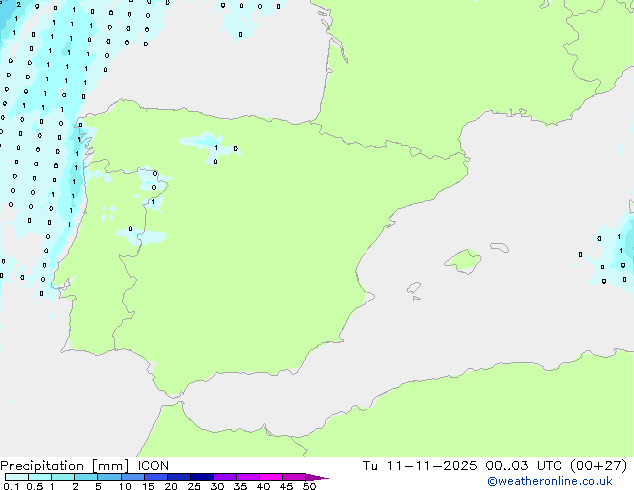634x490 pixels.
Task: Click the "25" legend scale label
Action: (194, 486)
